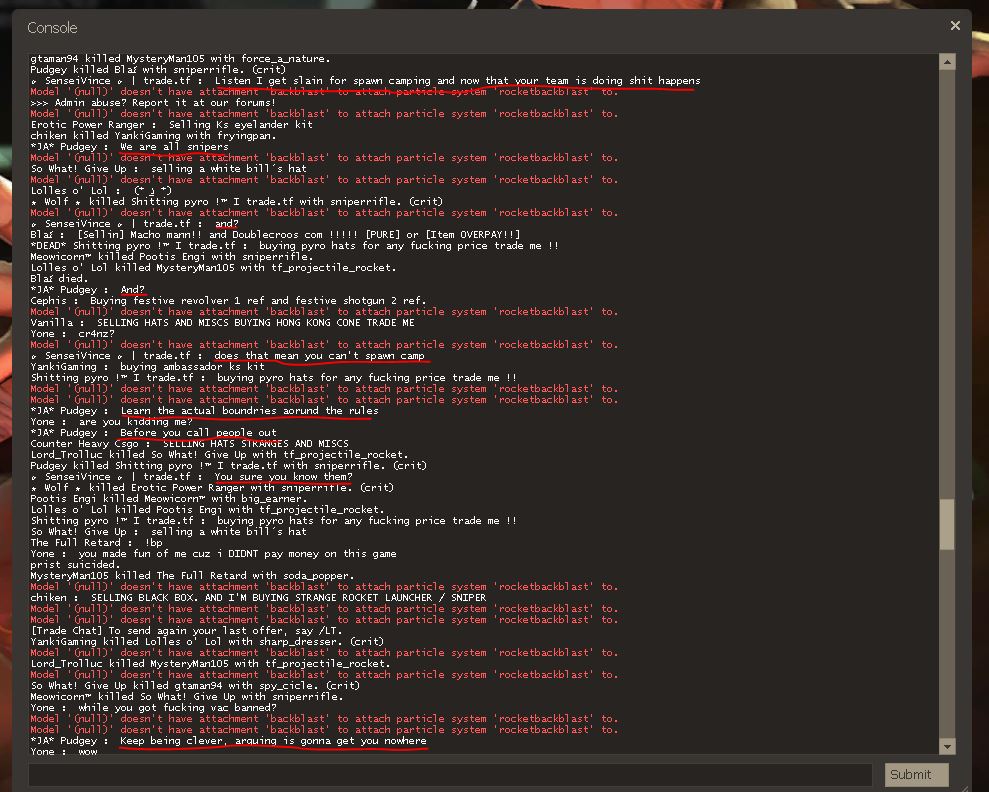Click the 'Yone : cr4nz?' chat line
This screenshot has height=792, width=989.
(x=72, y=333)
